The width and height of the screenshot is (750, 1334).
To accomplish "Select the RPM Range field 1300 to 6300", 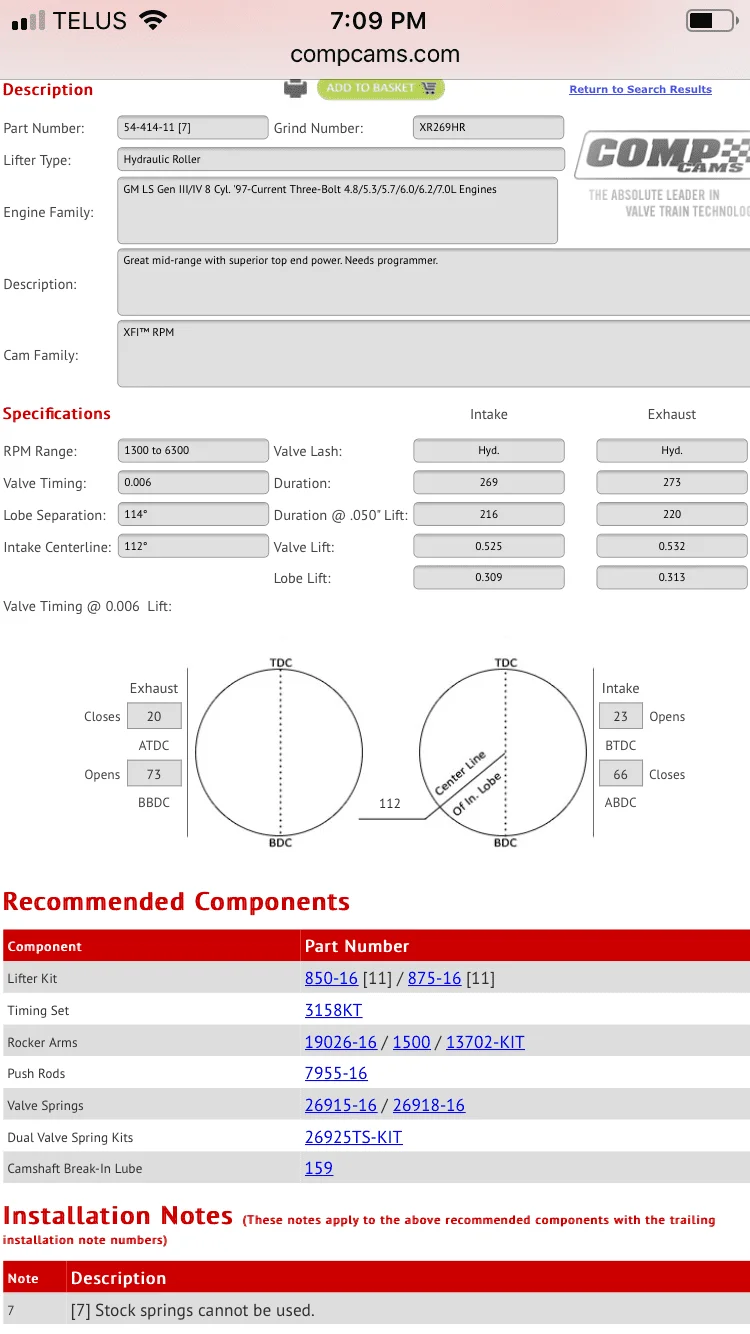I will tap(193, 450).
